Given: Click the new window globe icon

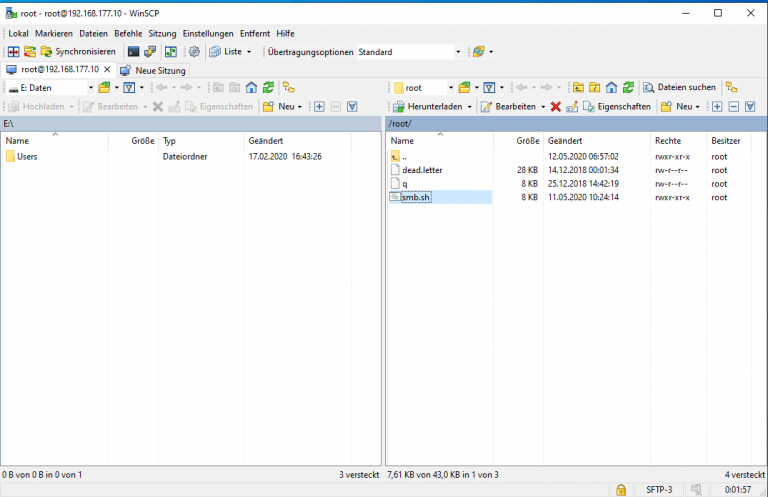Looking at the screenshot, I should (x=479, y=51).
